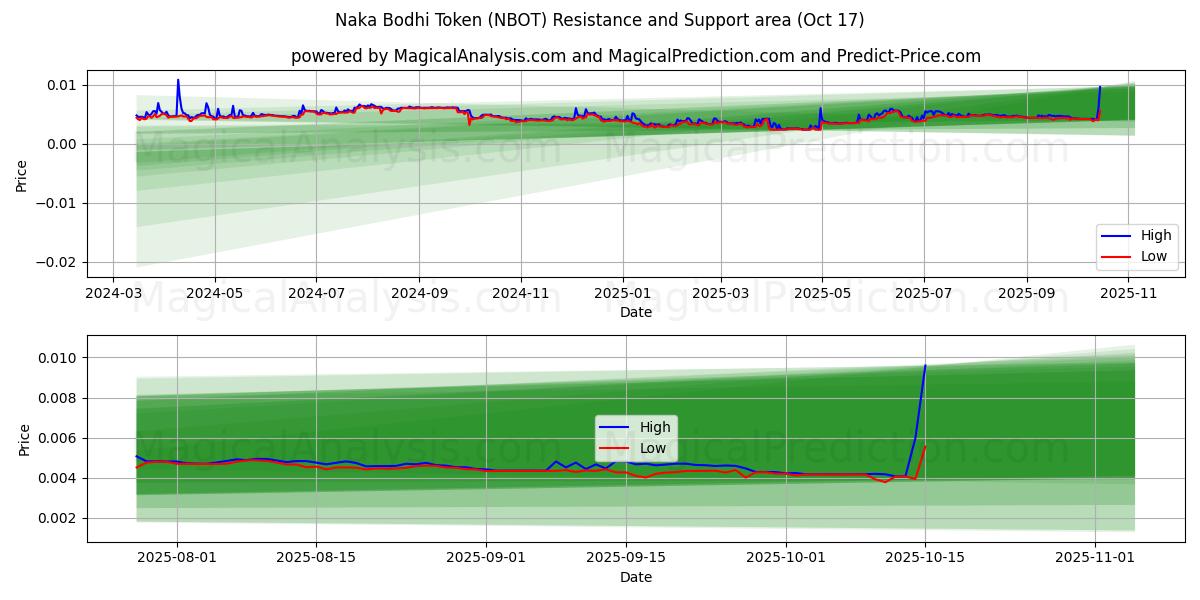
Task: Click the blue High peak in bottom chart
Action: [925, 366]
